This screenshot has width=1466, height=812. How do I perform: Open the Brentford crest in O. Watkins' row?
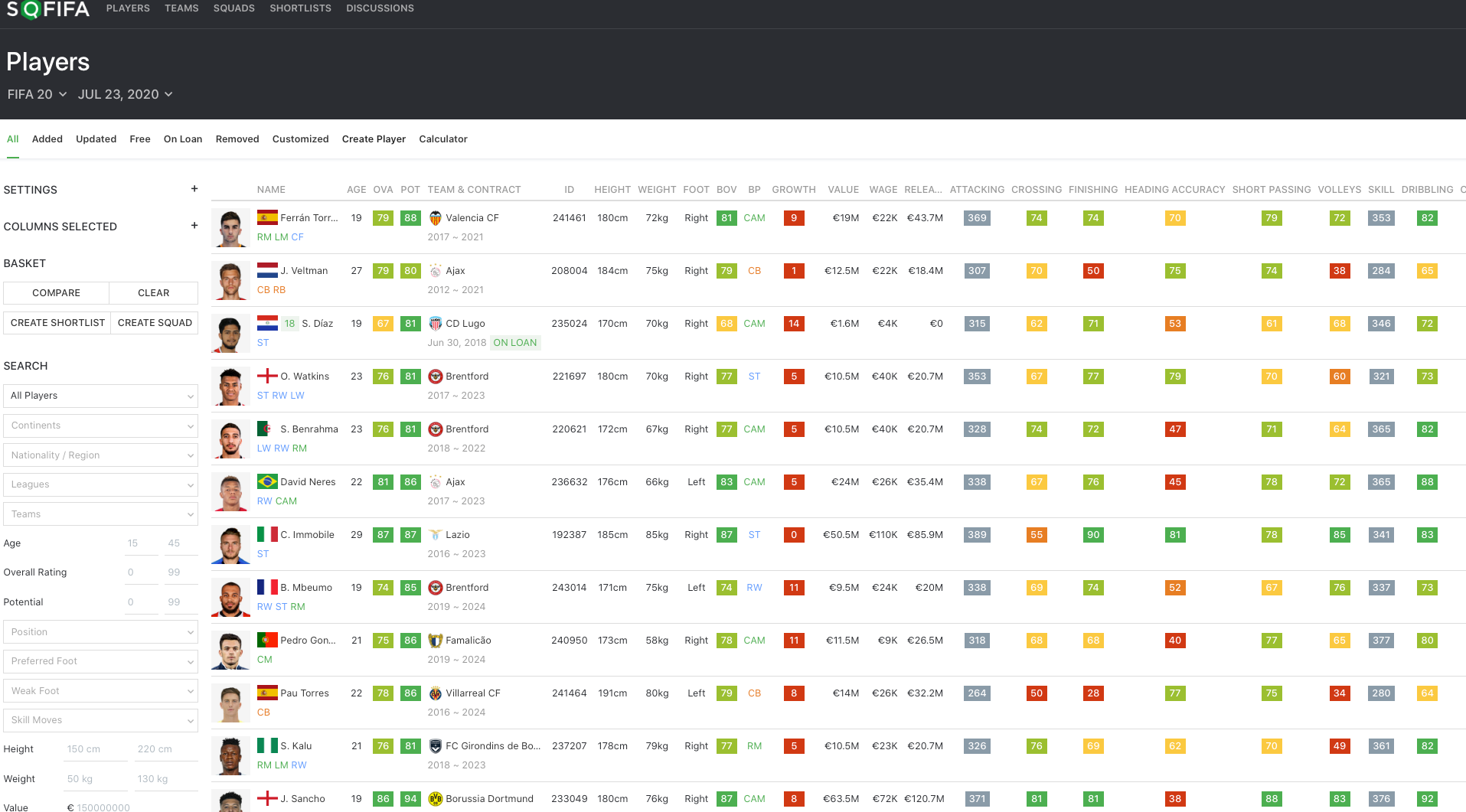[x=435, y=377]
